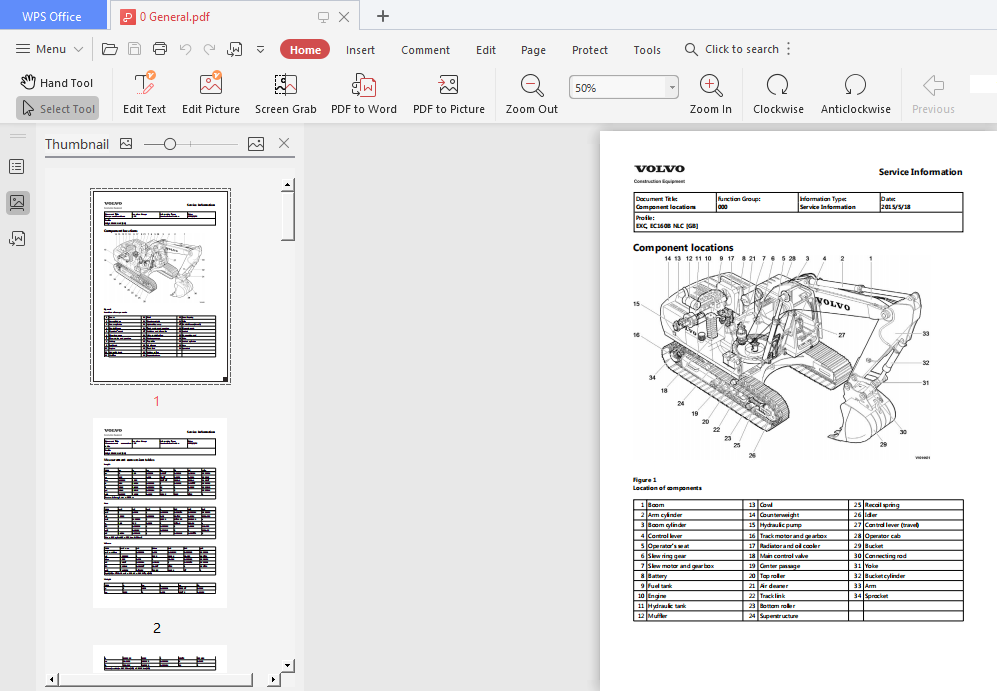The height and width of the screenshot is (691, 997).
Task: Close the Thumbnail panel
Action: [x=284, y=144]
